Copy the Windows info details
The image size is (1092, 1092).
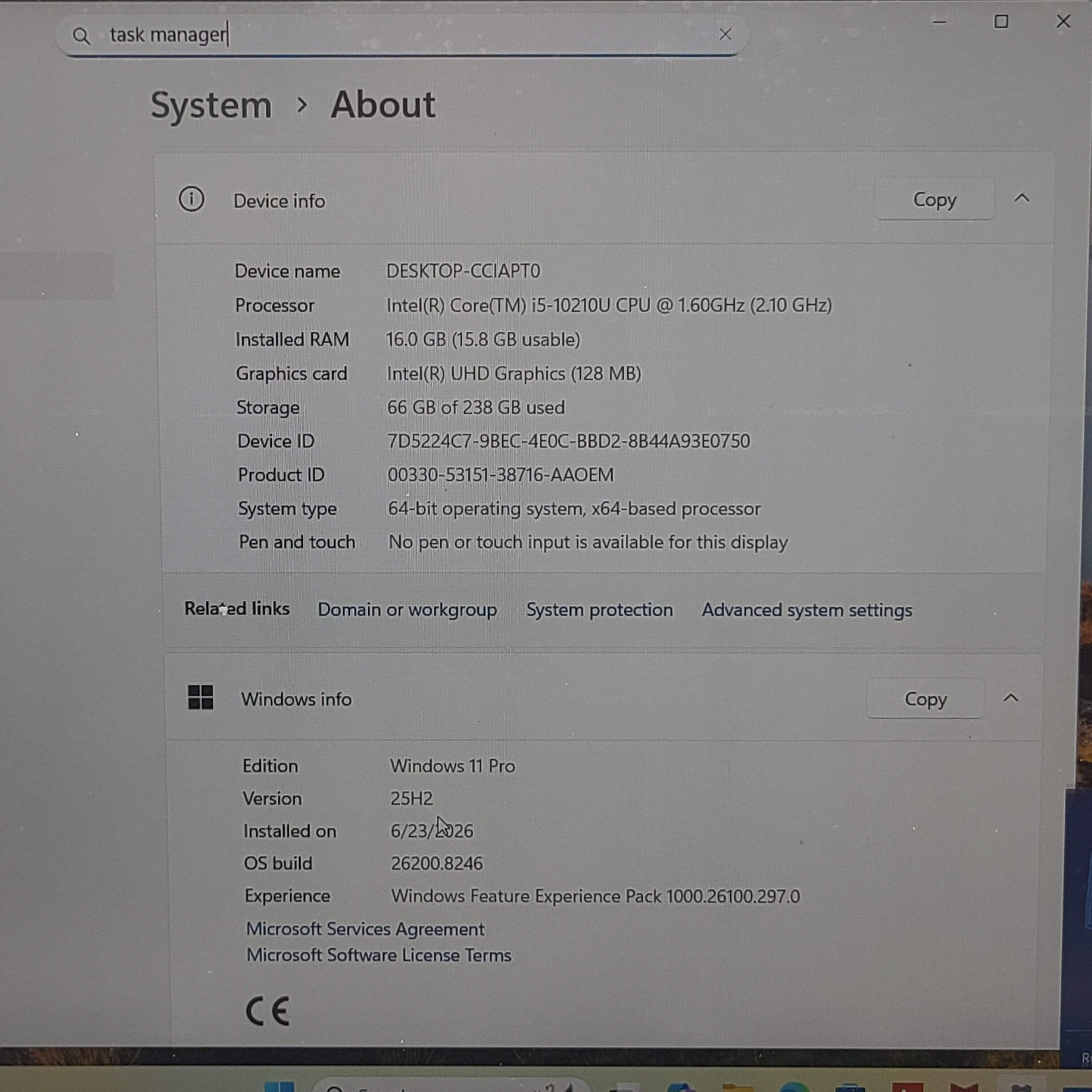(x=925, y=699)
